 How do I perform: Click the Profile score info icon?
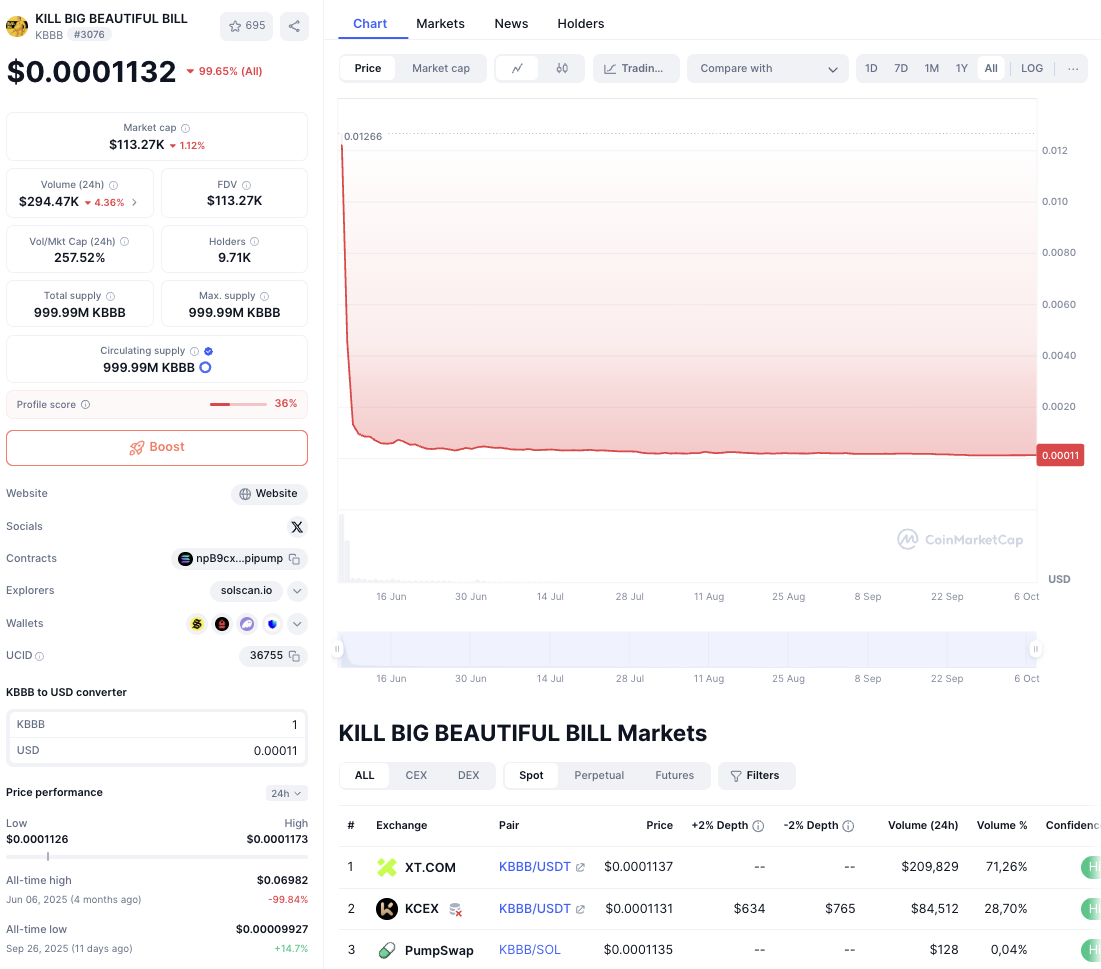pos(86,404)
